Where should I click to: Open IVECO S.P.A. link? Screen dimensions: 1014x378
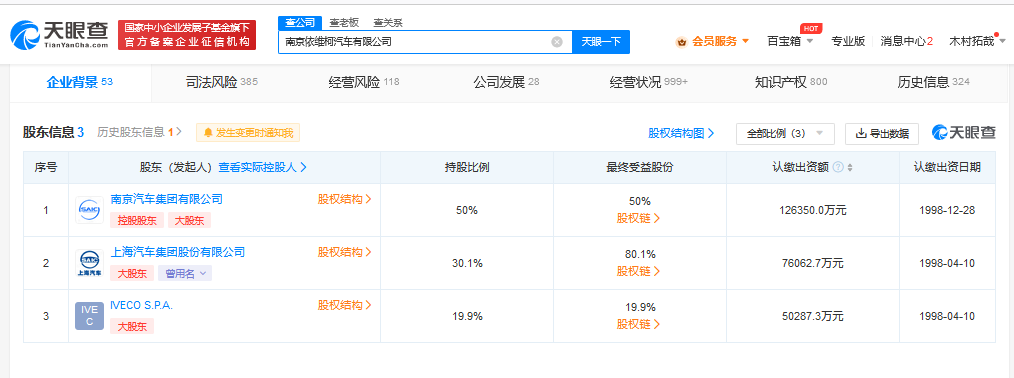pyautogui.click(x=142, y=305)
